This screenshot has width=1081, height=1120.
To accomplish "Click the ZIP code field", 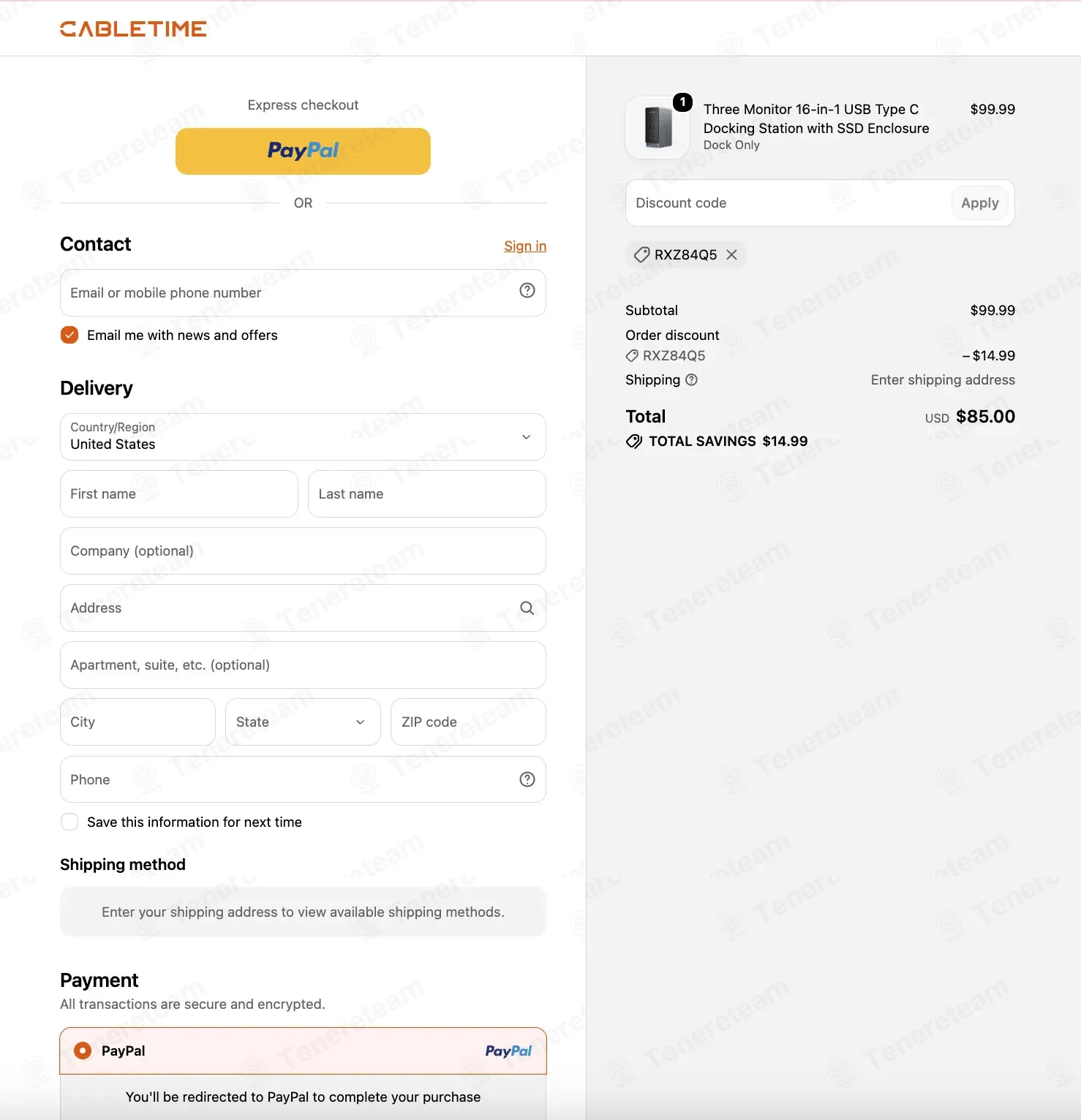I will [x=468, y=722].
